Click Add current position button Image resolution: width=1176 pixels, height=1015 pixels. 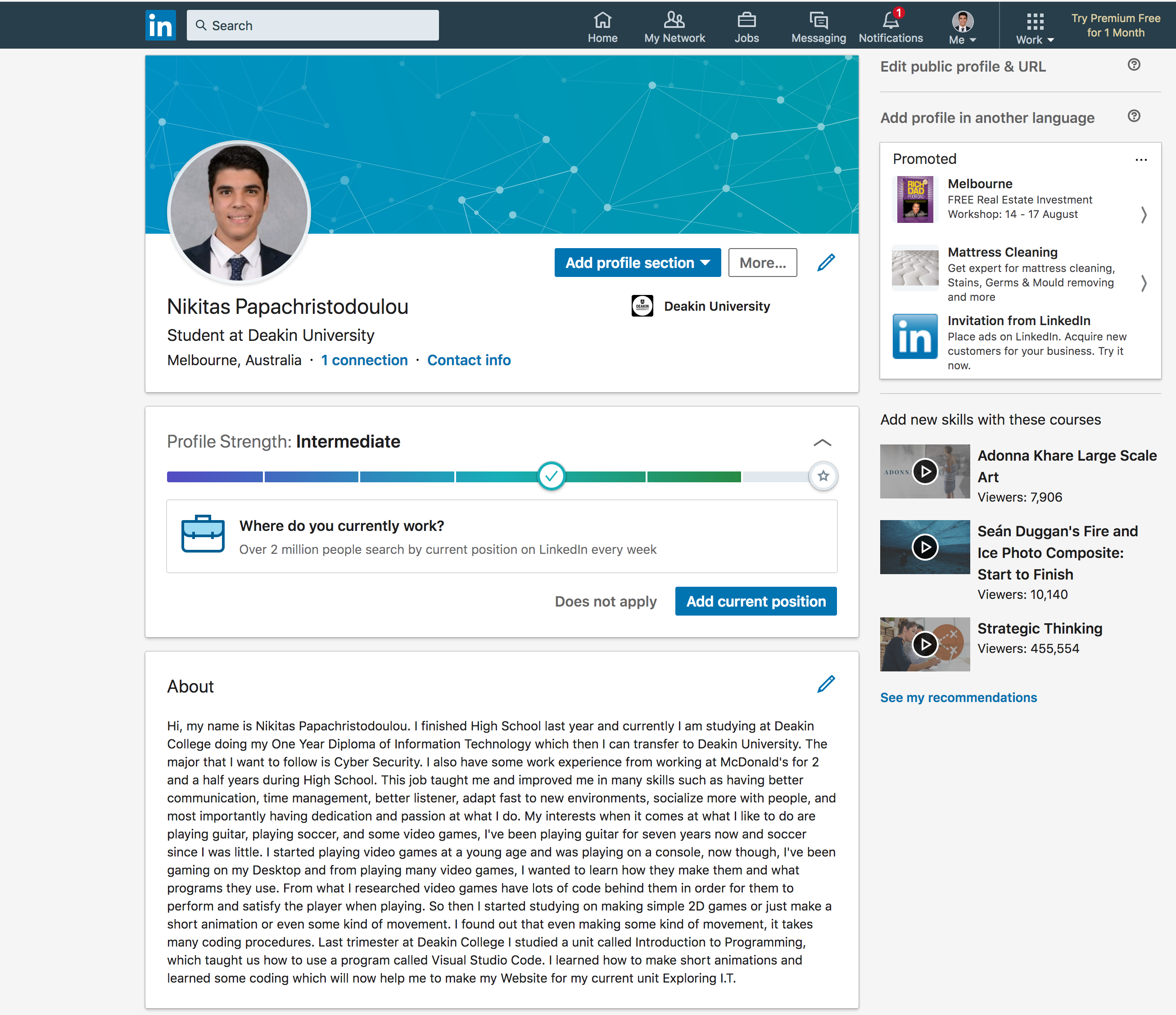point(755,601)
